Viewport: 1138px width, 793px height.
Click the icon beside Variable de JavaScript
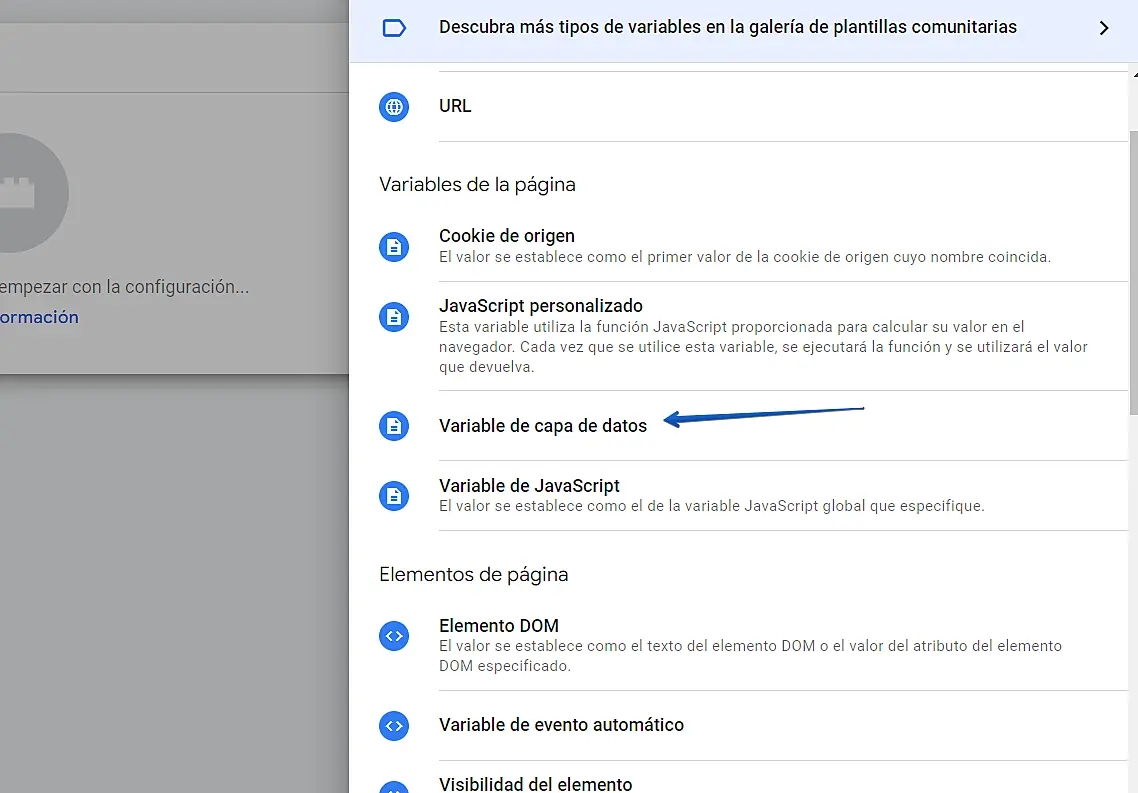(394, 495)
